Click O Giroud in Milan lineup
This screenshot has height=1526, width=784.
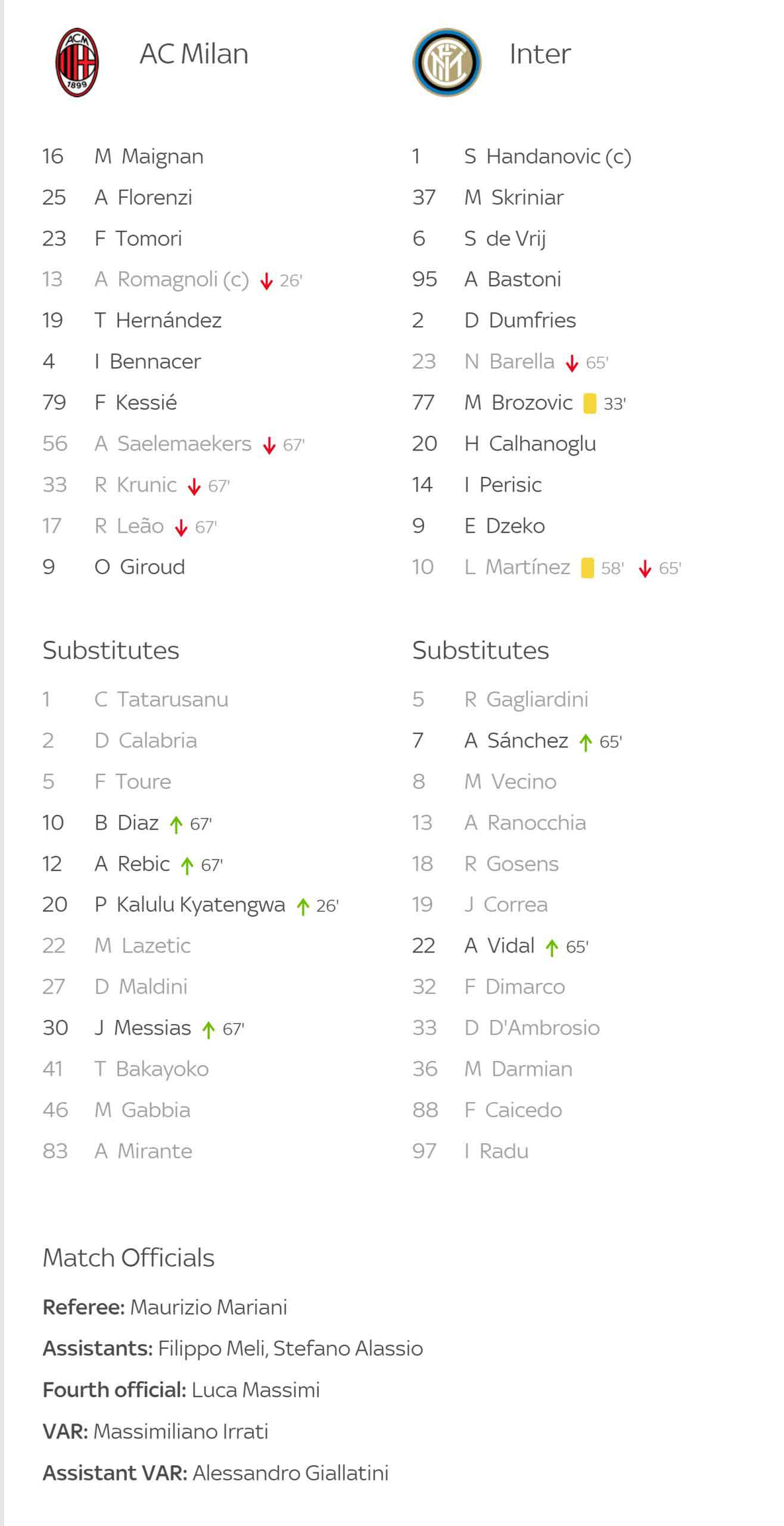[139, 567]
